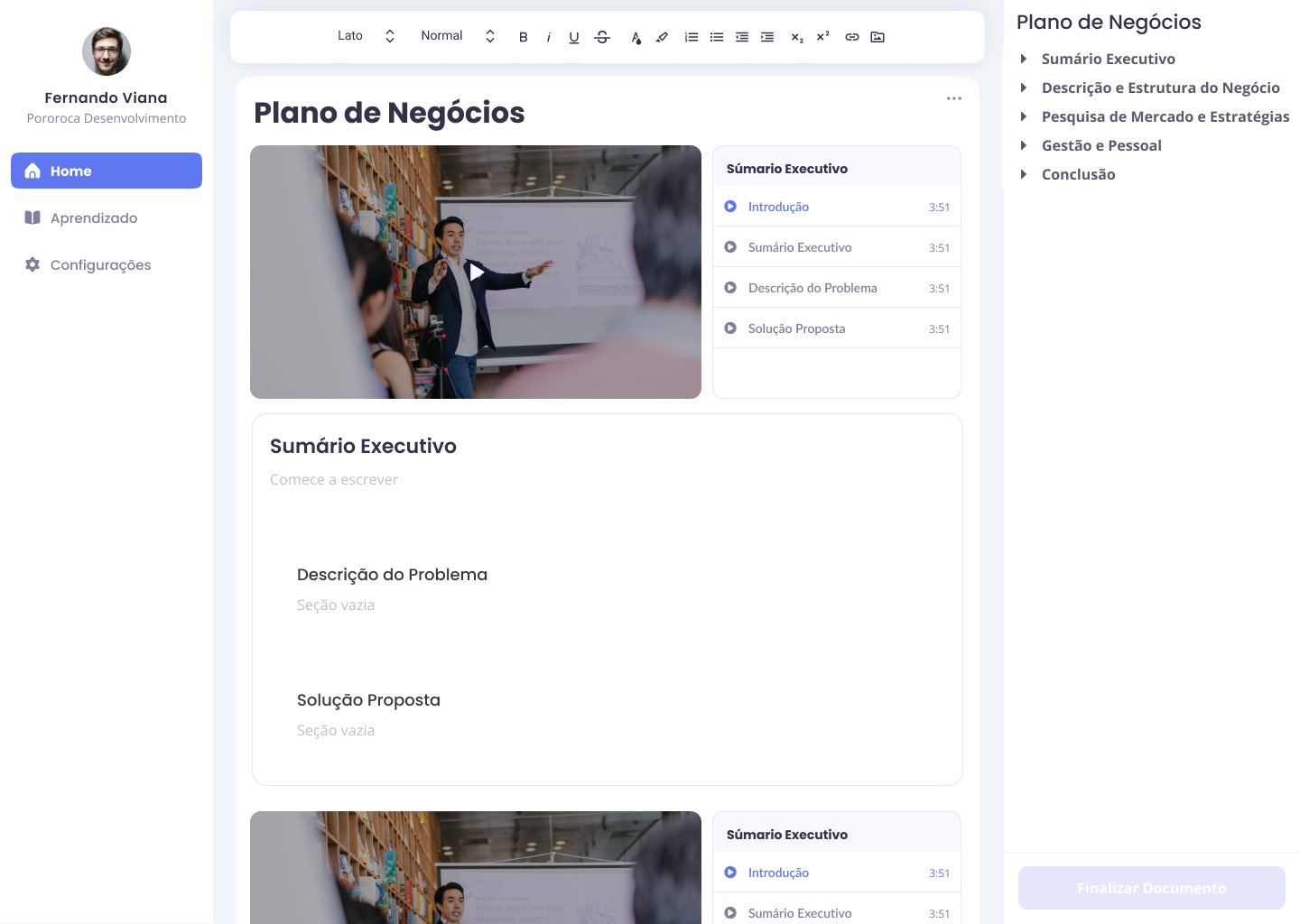Open Solução Proposta lesson in playlist

click(837, 328)
